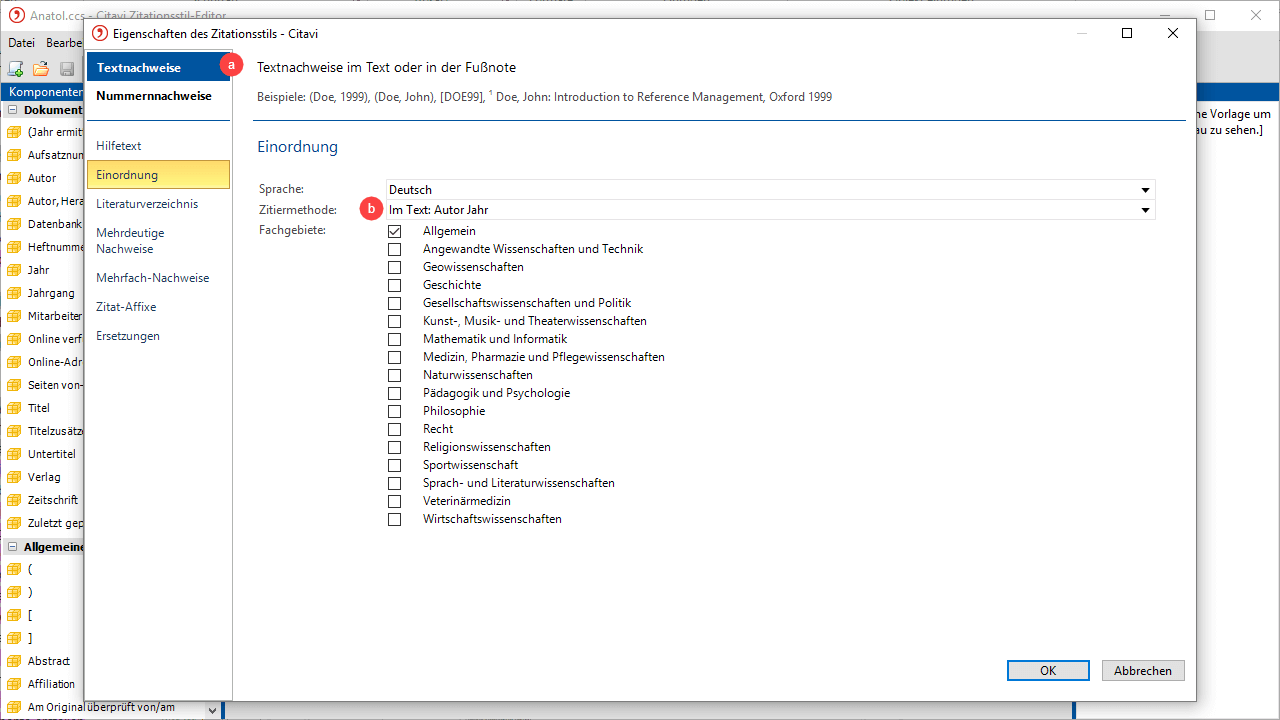The image size is (1280, 720).
Task: Click the Jahrgang component icon
Action: point(14,293)
